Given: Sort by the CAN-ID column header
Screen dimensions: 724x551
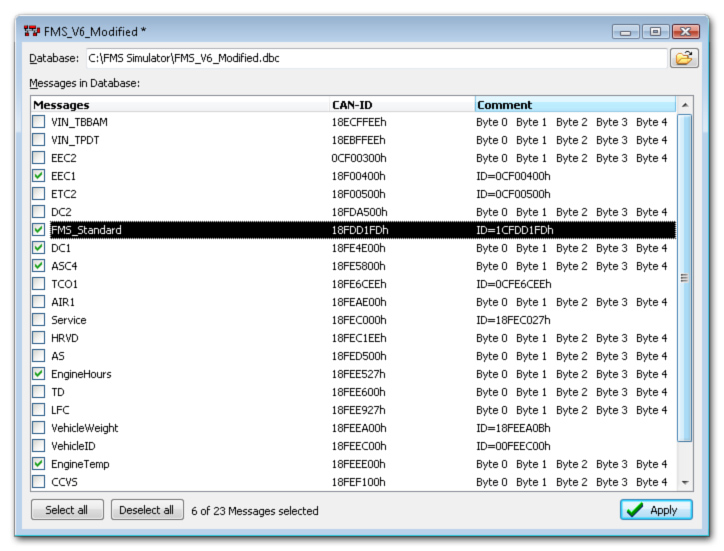Looking at the screenshot, I should pos(402,105).
